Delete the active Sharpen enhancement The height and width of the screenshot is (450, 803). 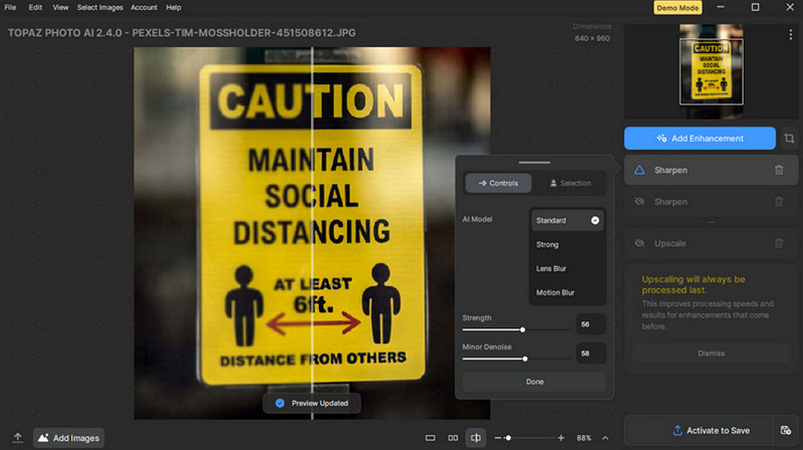pyautogui.click(x=779, y=170)
